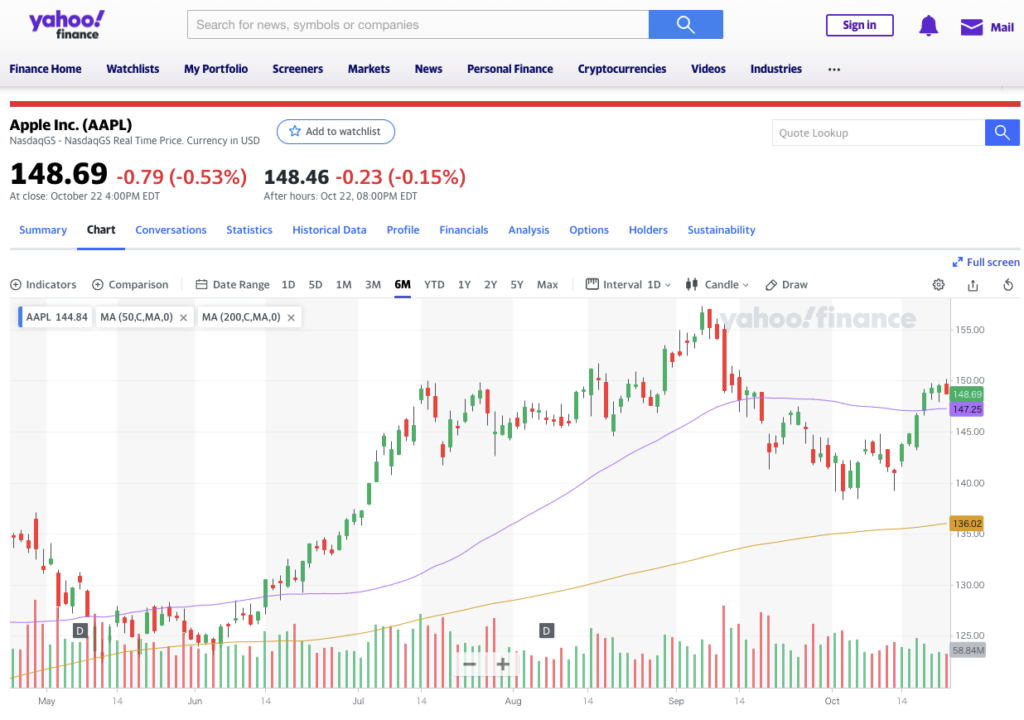Image resolution: width=1024 pixels, height=720 pixels.
Task: Open Personal Finance section
Action: pyautogui.click(x=510, y=69)
